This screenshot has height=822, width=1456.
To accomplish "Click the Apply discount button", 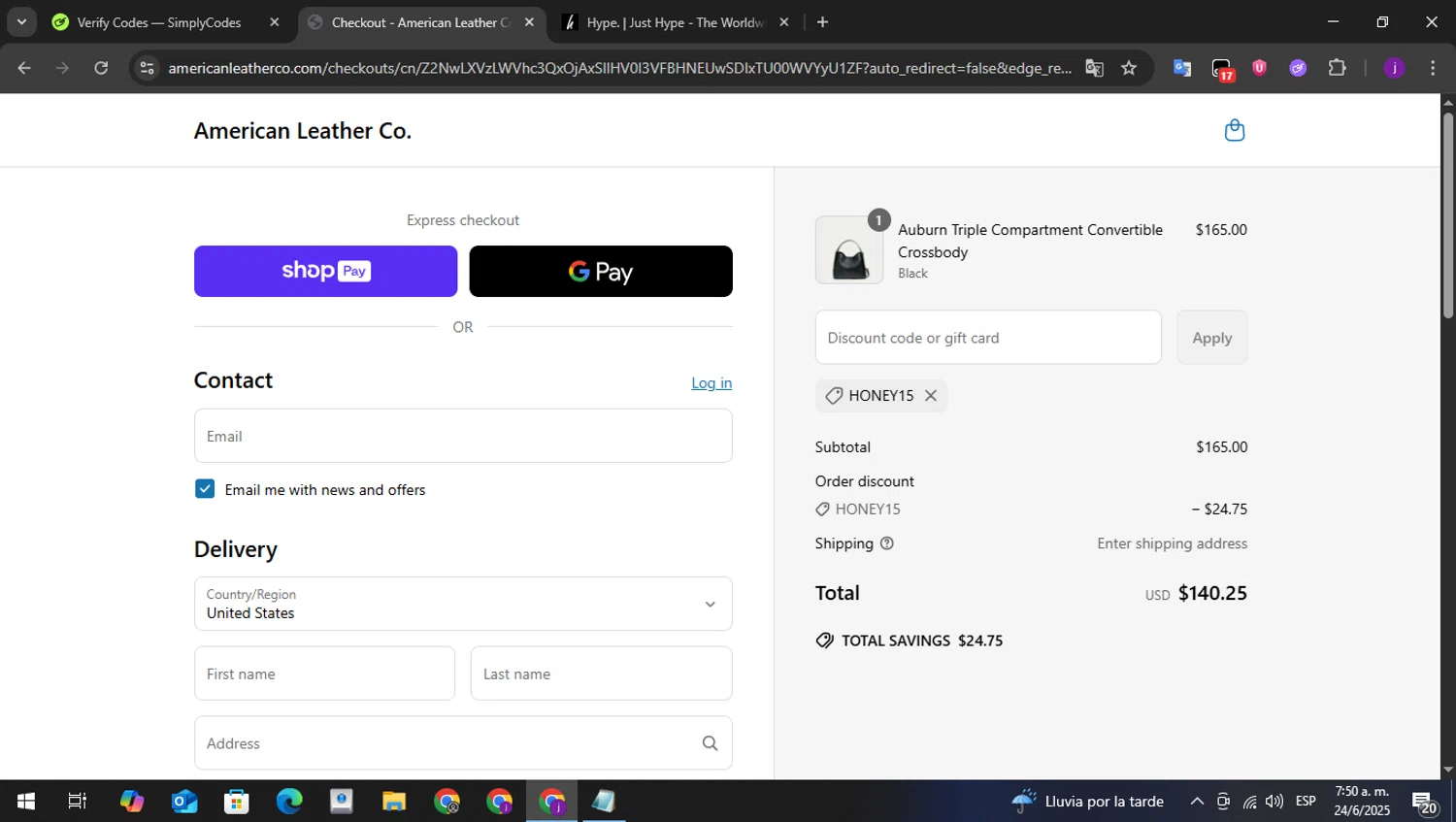I will tap(1211, 338).
